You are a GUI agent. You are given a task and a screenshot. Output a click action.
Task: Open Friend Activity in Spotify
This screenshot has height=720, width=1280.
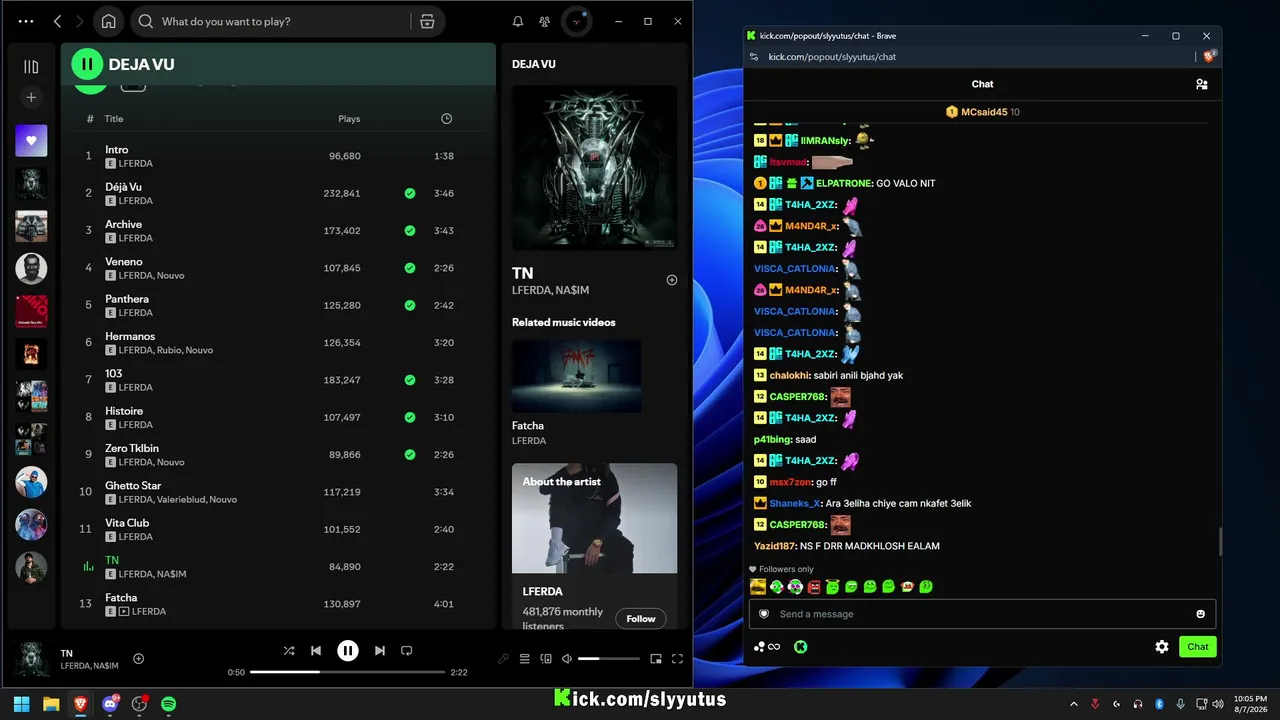[545, 21]
